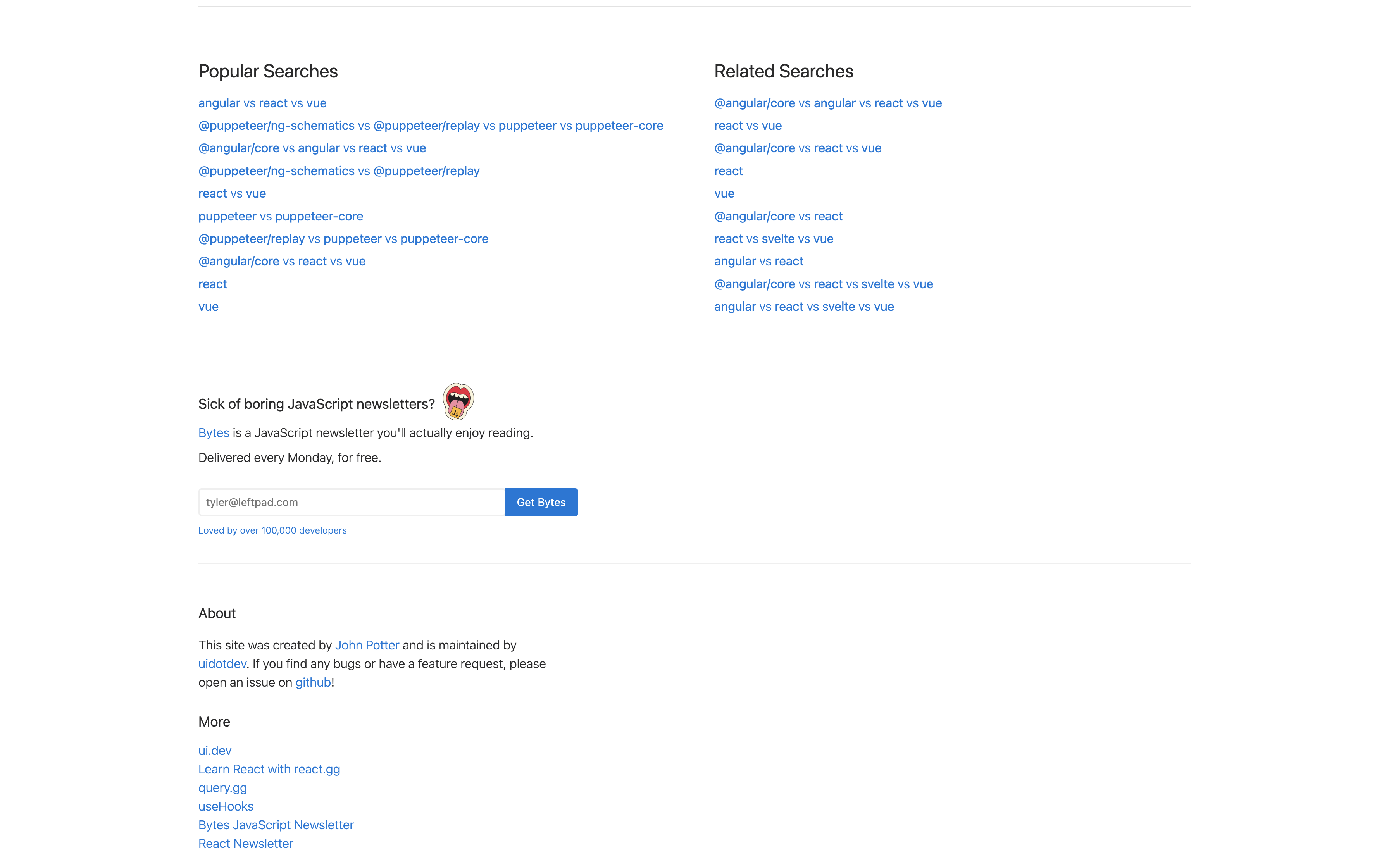Screen dimensions: 1389x868
Task: Focus the email address input field
Action: click(x=351, y=502)
